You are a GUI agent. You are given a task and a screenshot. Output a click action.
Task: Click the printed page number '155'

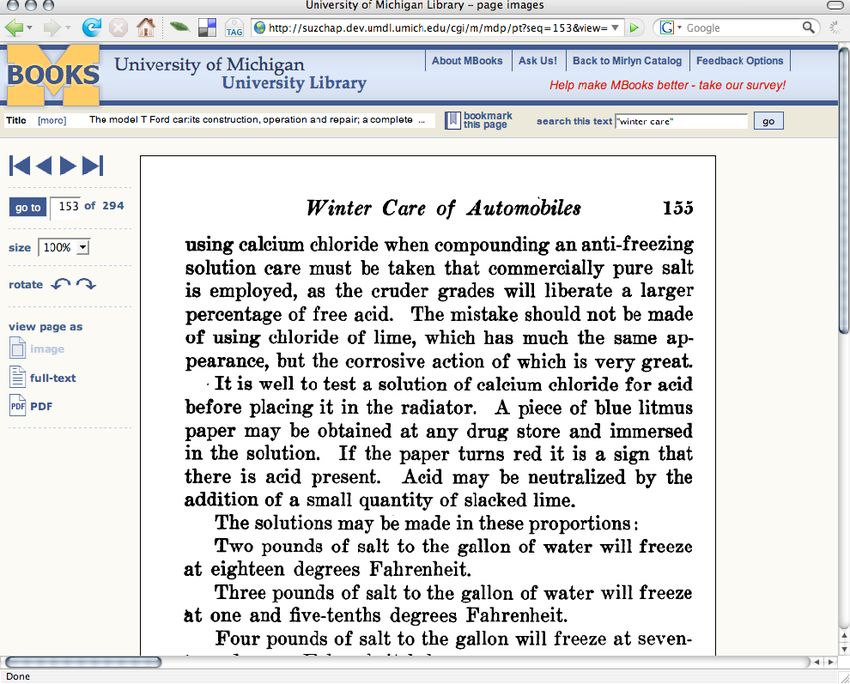678,208
